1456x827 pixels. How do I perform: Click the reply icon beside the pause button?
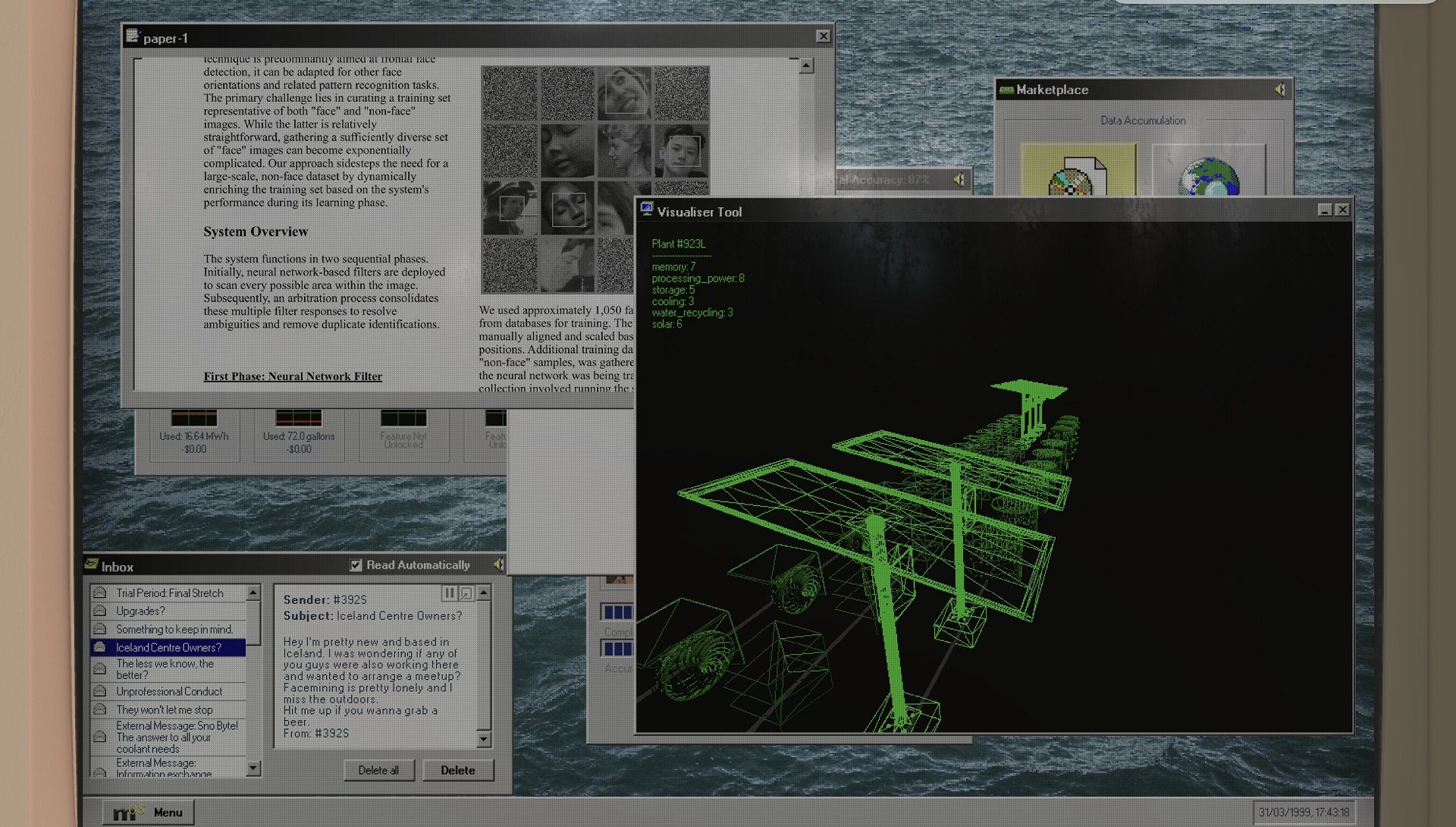(x=466, y=593)
